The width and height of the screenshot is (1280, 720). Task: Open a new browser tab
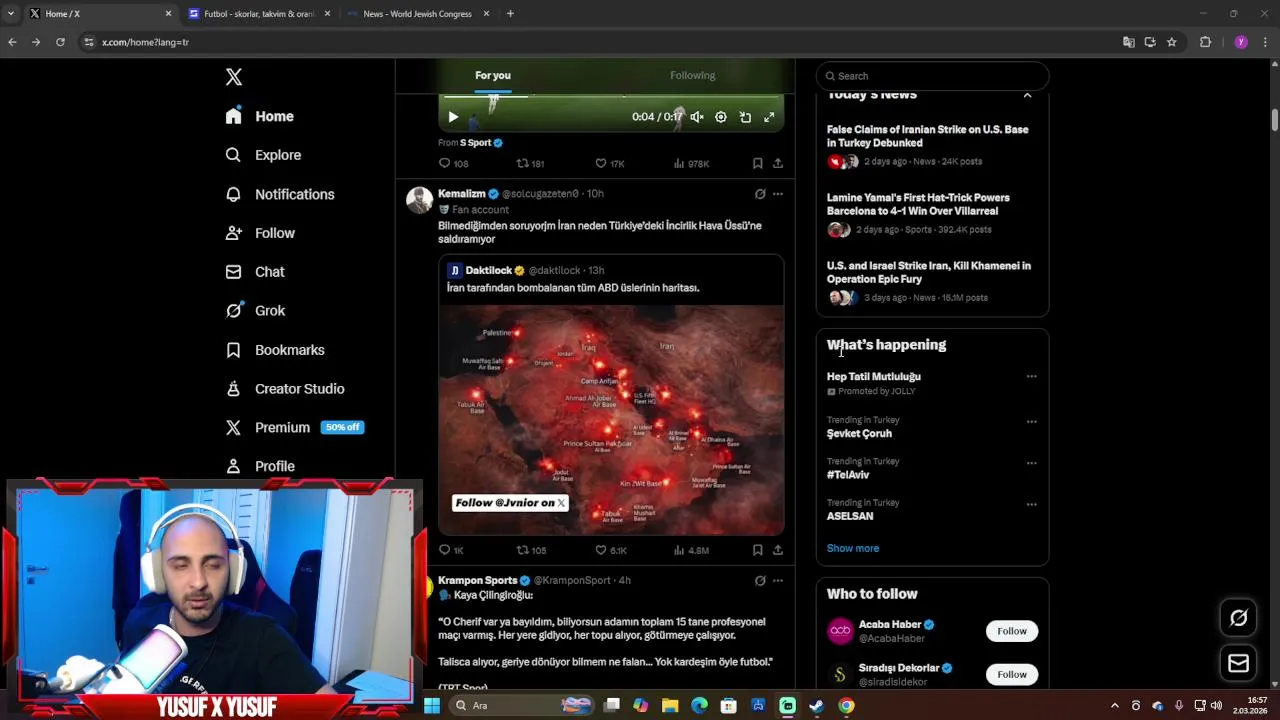510,14
